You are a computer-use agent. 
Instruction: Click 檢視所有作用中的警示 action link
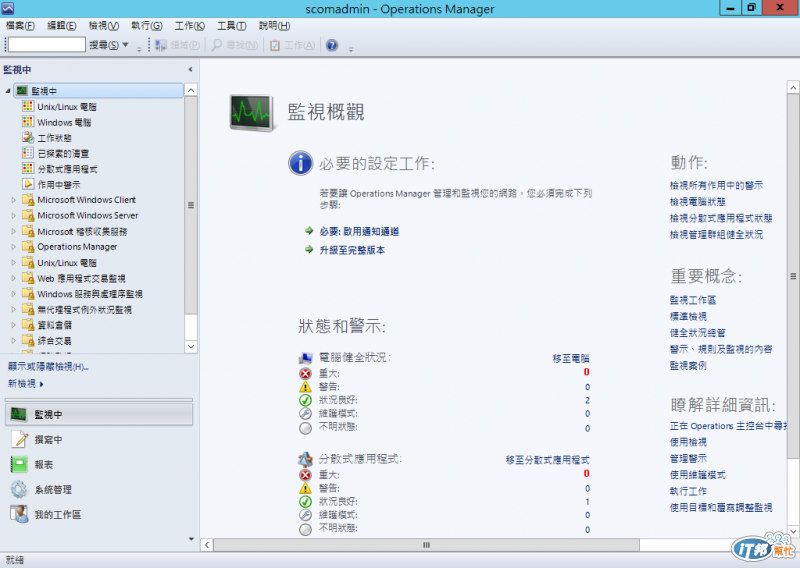click(x=716, y=185)
